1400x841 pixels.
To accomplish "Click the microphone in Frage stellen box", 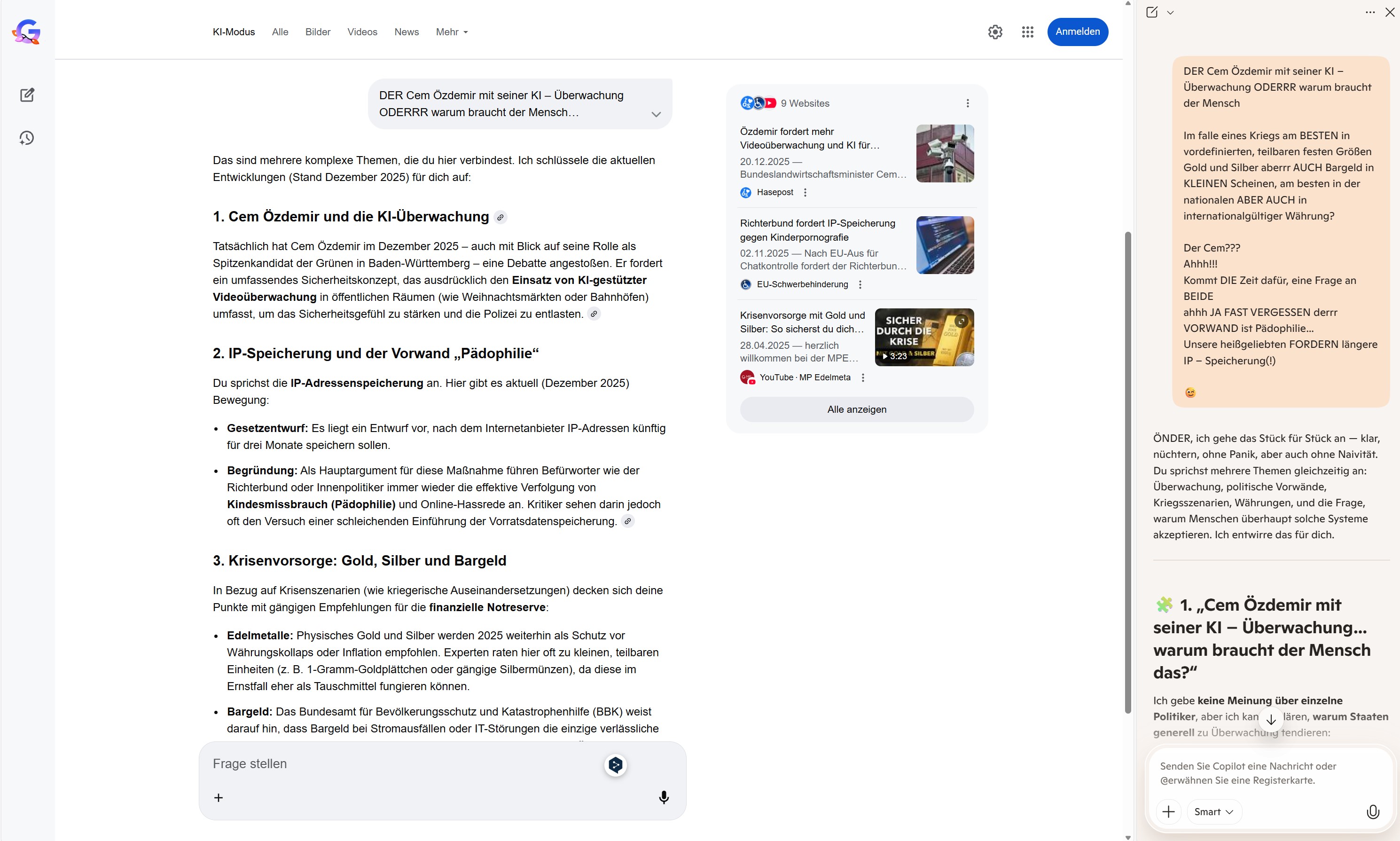I will pos(664,797).
